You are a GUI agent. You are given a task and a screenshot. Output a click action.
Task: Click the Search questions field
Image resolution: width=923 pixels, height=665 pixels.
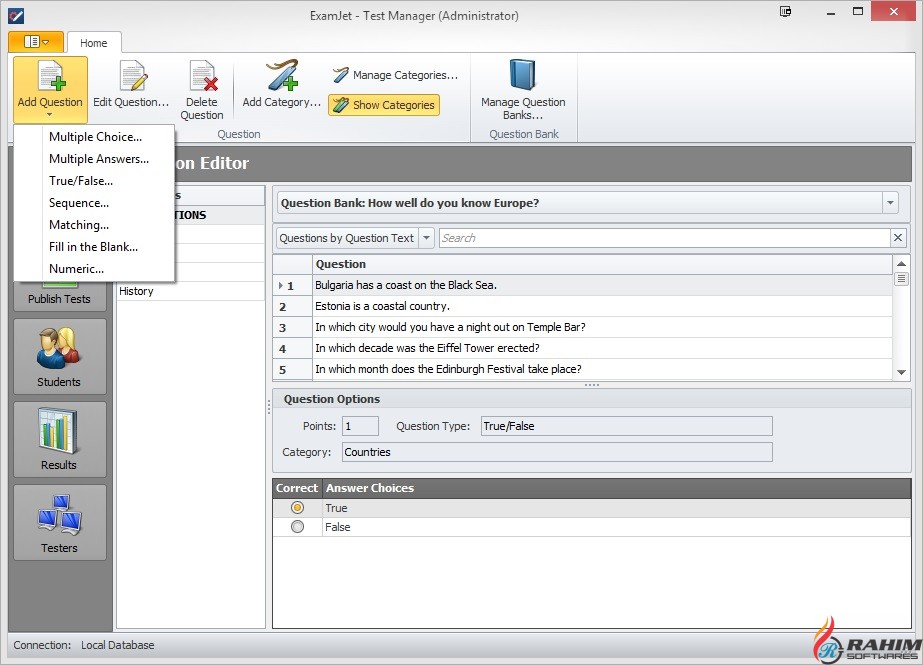coord(664,238)
